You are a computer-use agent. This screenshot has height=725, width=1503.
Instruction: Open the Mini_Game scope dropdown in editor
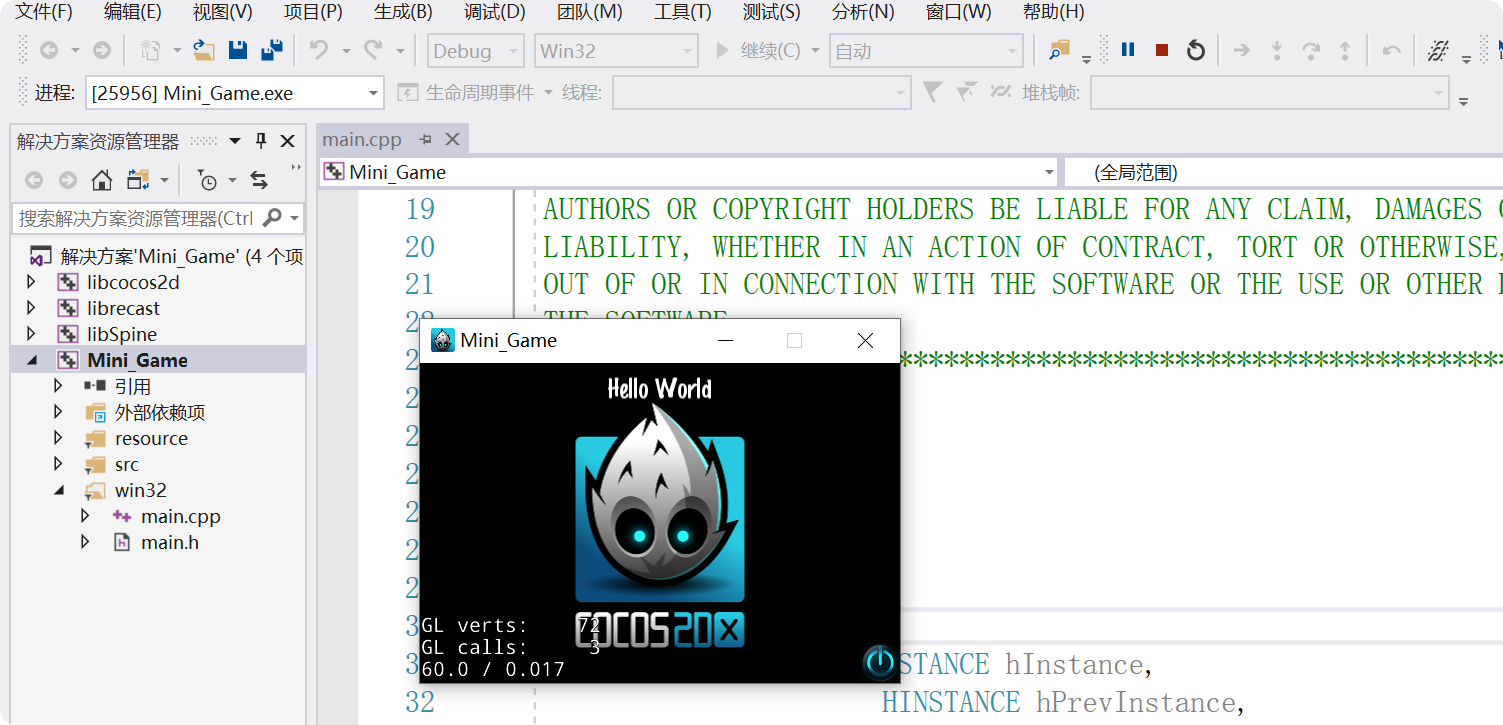click(688, 172)
